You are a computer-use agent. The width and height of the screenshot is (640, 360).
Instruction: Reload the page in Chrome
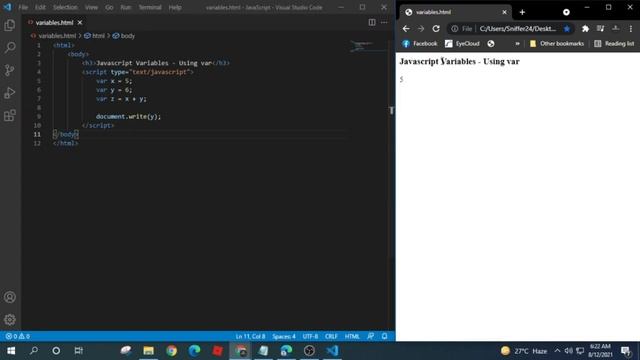[x=436, y=29]
